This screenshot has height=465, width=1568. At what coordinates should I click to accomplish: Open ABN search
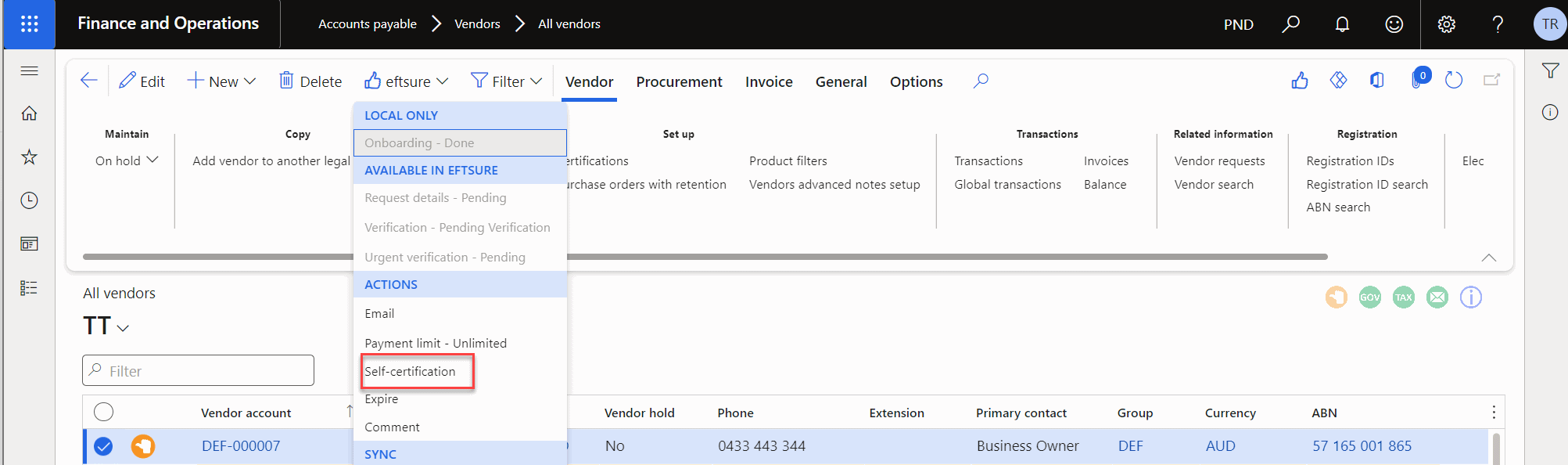pyautogui.click(x=1338, y=207)
